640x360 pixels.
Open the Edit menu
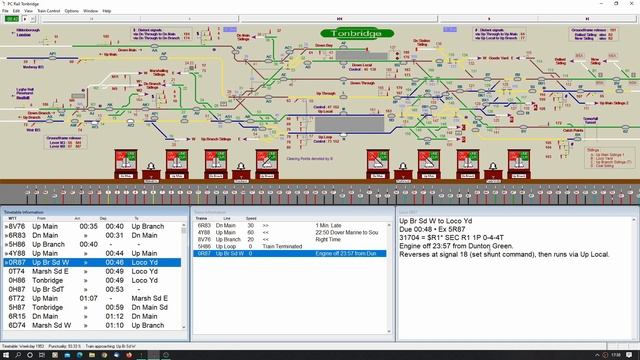click(x=16, y=11)
